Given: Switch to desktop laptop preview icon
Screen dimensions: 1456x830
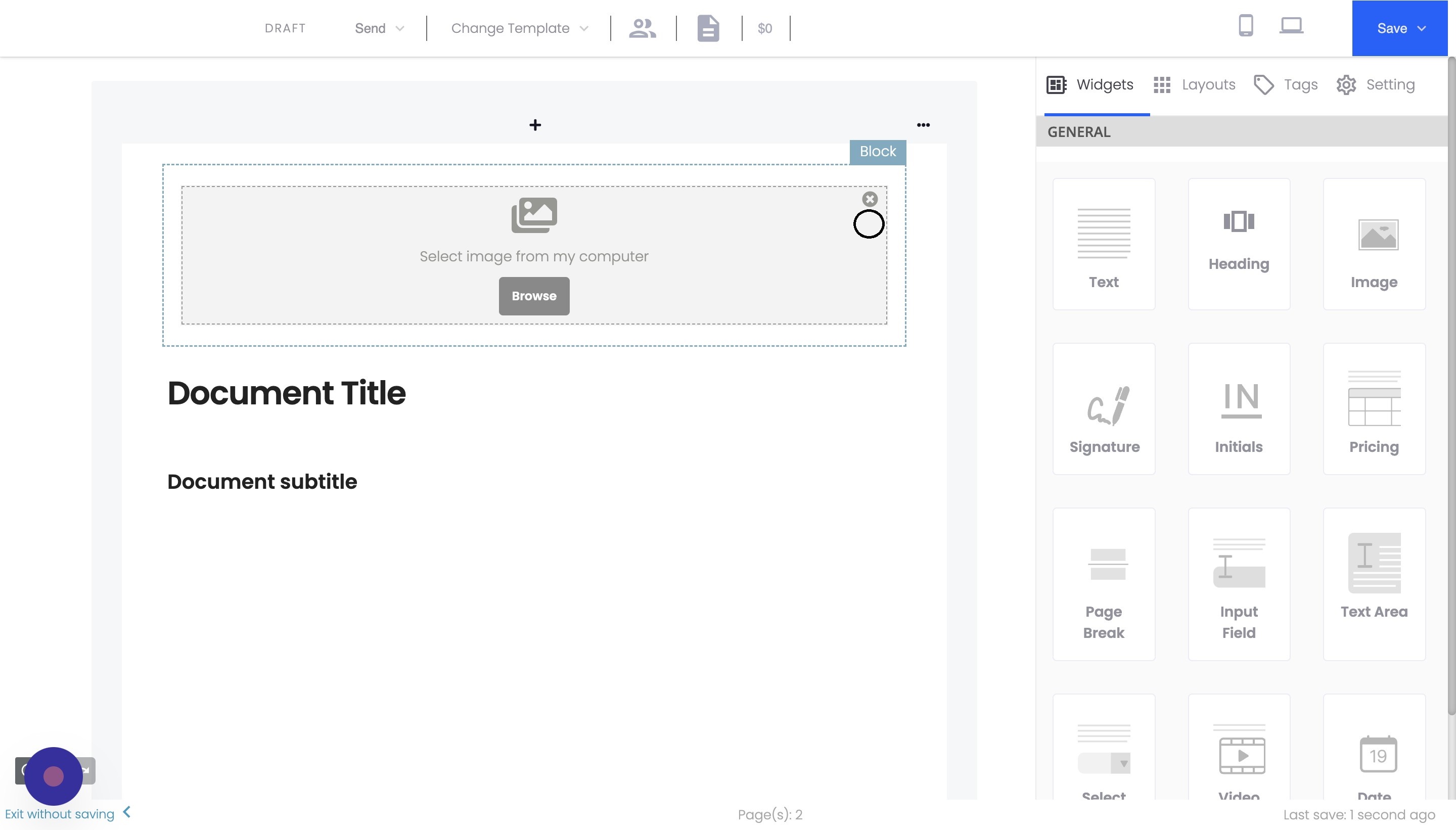Looking at the screenshot, I should (1291, 26).
